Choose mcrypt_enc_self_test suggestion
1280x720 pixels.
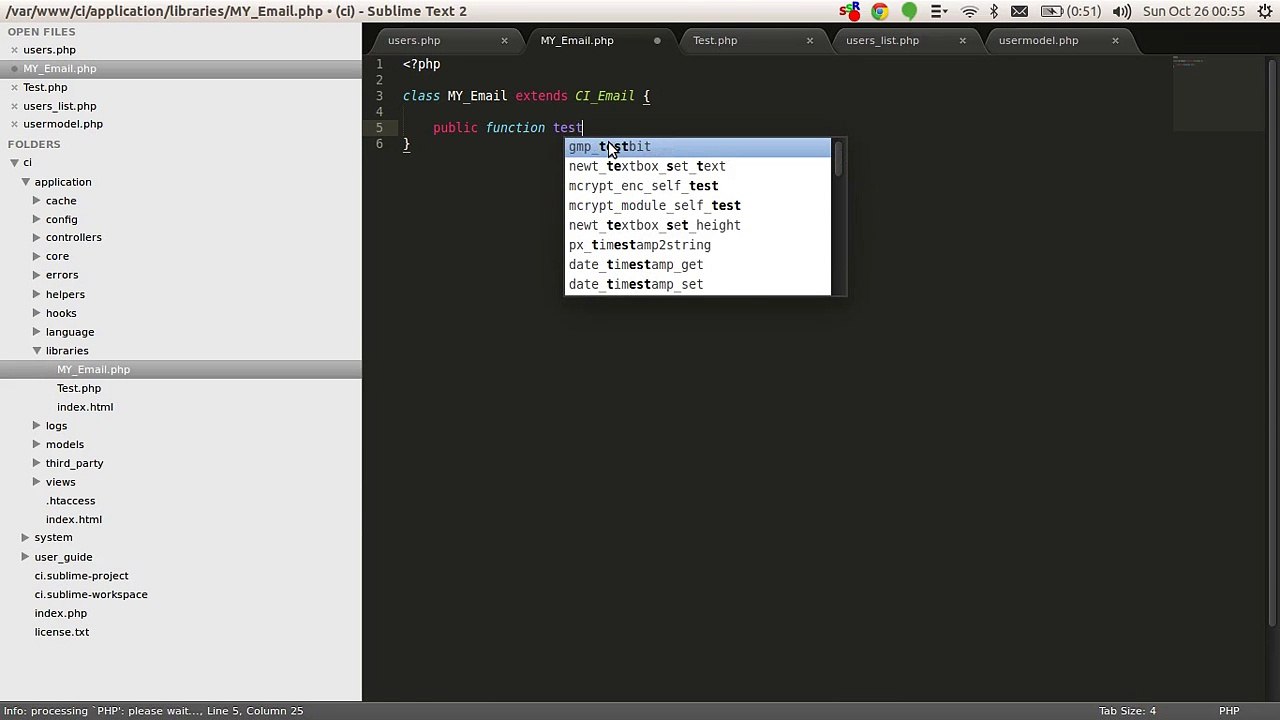[x=698, y=186]
